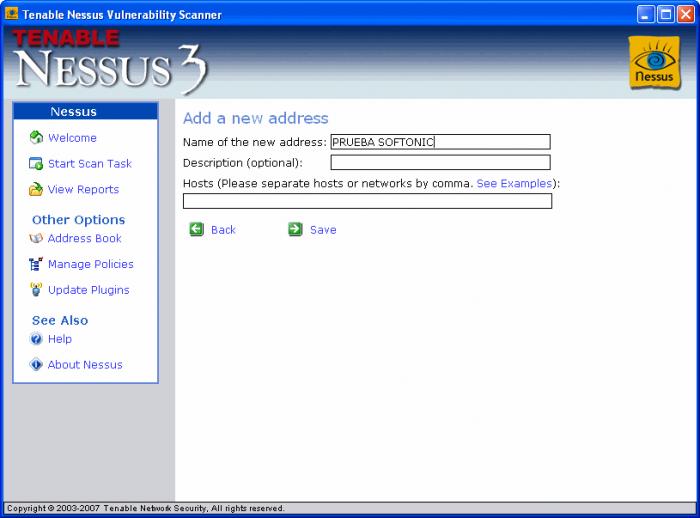Click the title bar application icon
Image resolution: width=700 pixels, height=518 pixels.
pos(11,14)
